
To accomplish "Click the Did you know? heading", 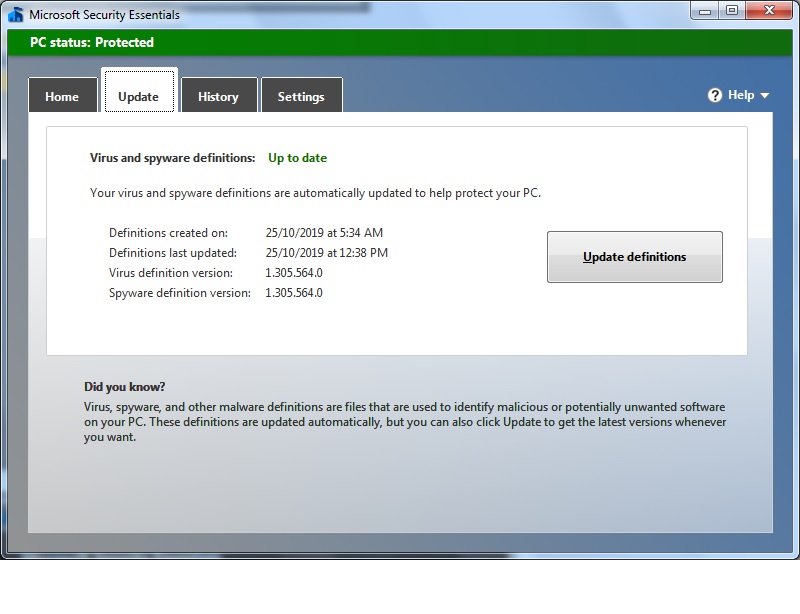I will 124,387.
